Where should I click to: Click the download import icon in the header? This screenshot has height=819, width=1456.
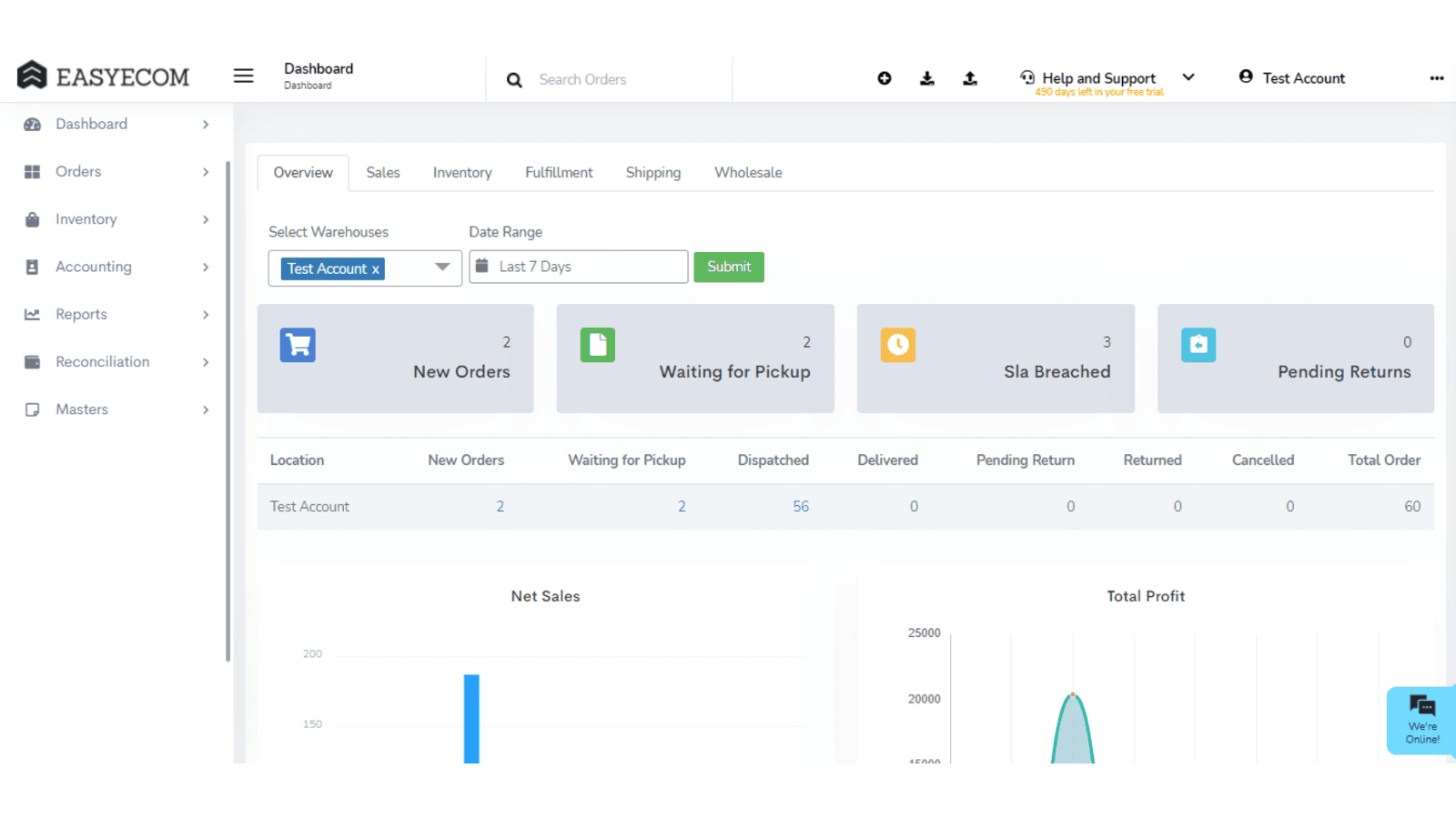[x=926, y=78]
